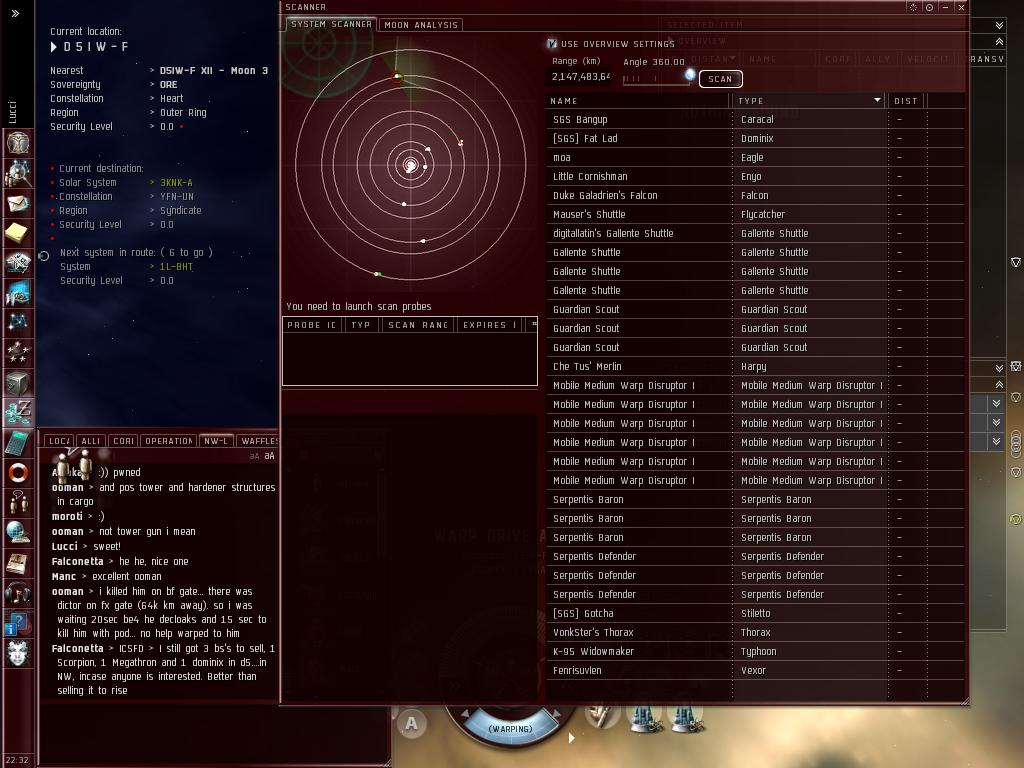This screenshot has width=1024, height=768.
Task: Click the Warping speed bar on HUD
Action: coord(511,728)
